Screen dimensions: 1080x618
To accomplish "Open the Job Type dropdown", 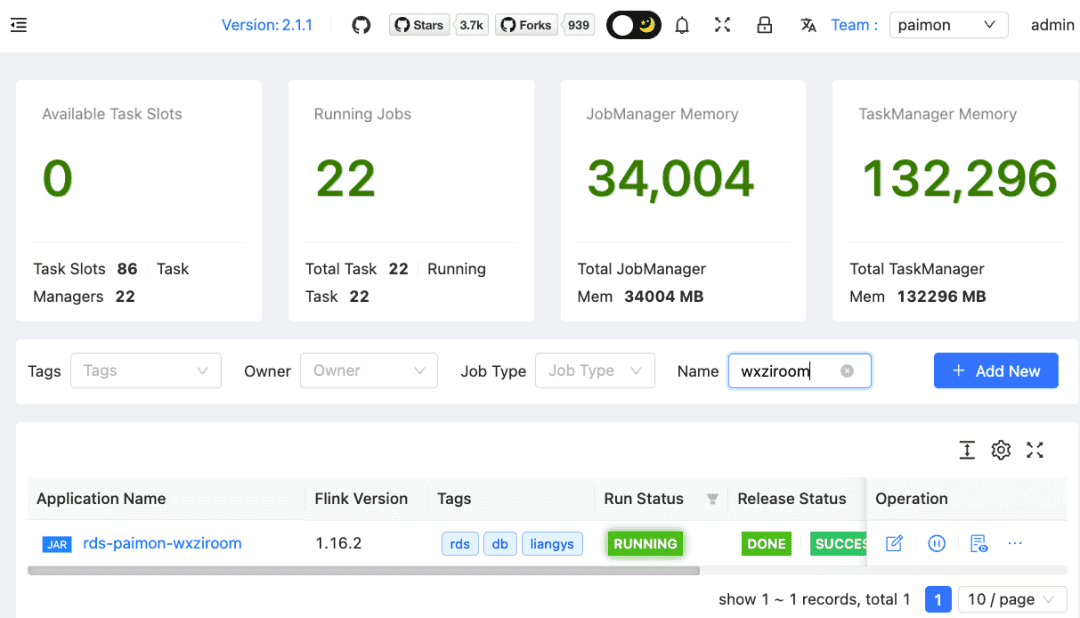I will coord(594,371).
